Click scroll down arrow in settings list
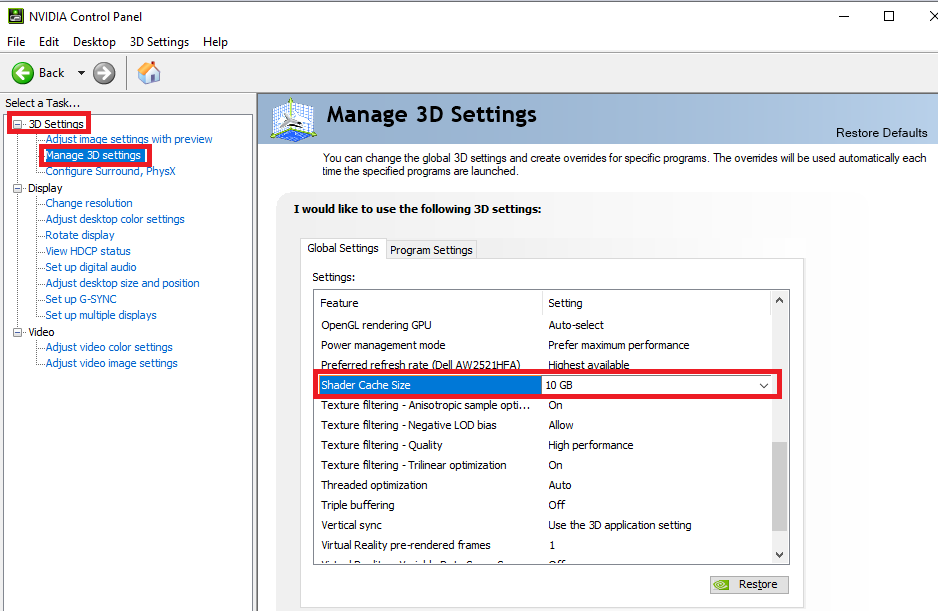Image resolution: width=938 pixels, height=611 pixels. tap(779, 555)
